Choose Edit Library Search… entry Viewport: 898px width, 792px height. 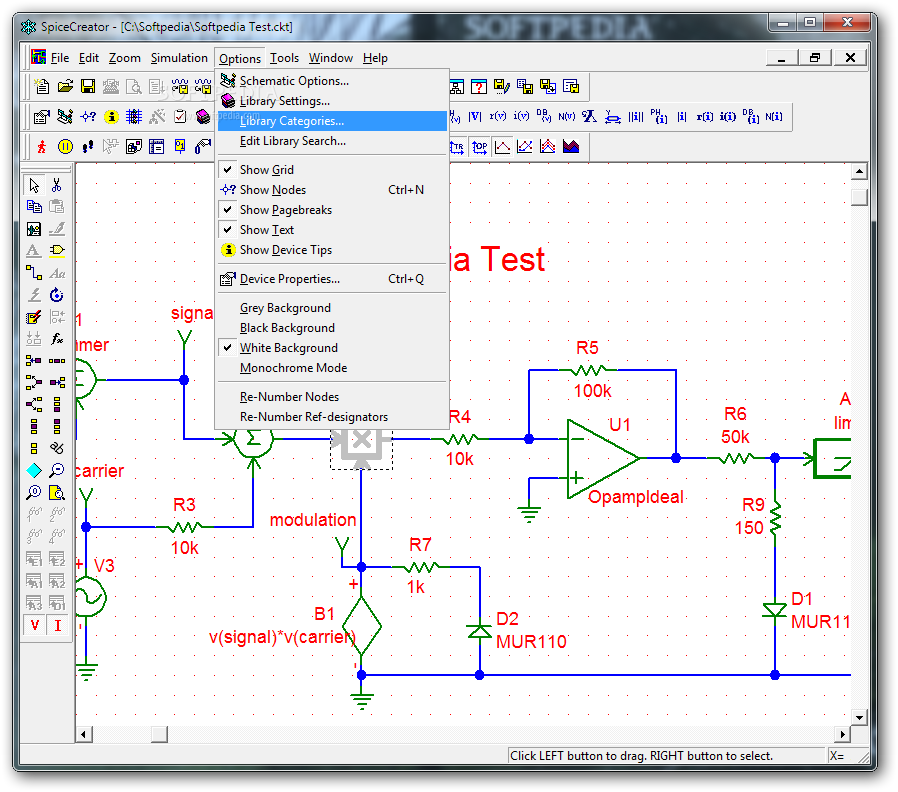(332, 141)
